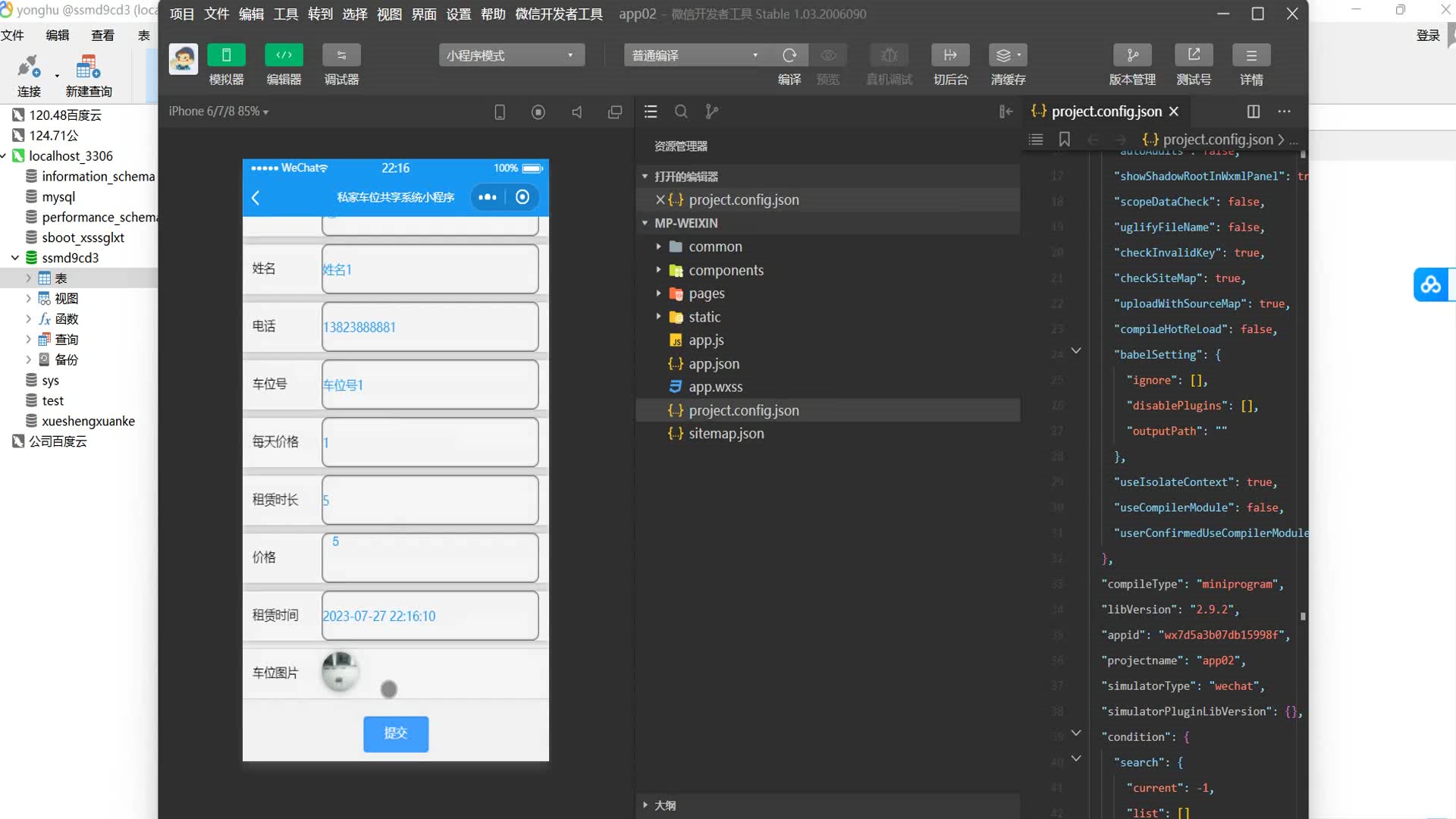Image resolution: width=1456 pixels, height=819 pixels.
Task: Click the 提交 submit button
Action: point(395,733)
